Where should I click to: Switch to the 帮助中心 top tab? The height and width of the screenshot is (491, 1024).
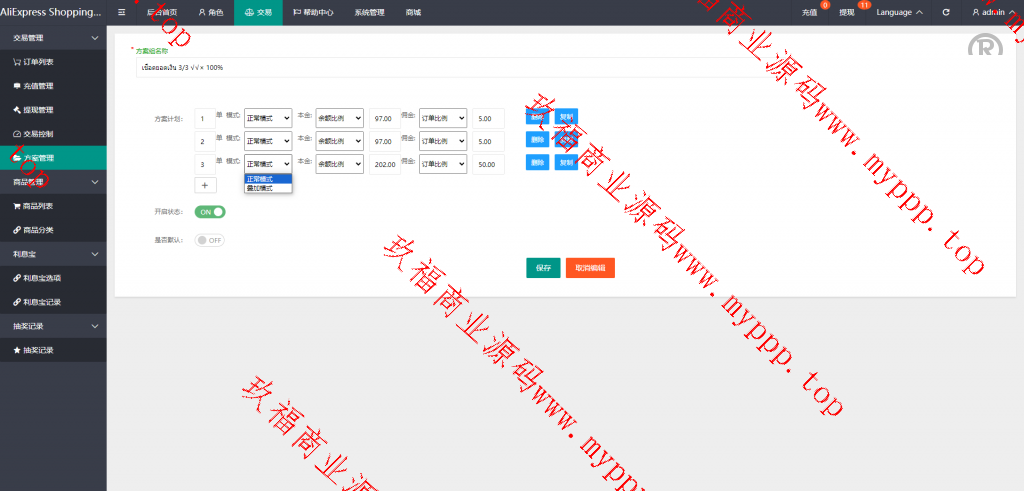(313, 12)
